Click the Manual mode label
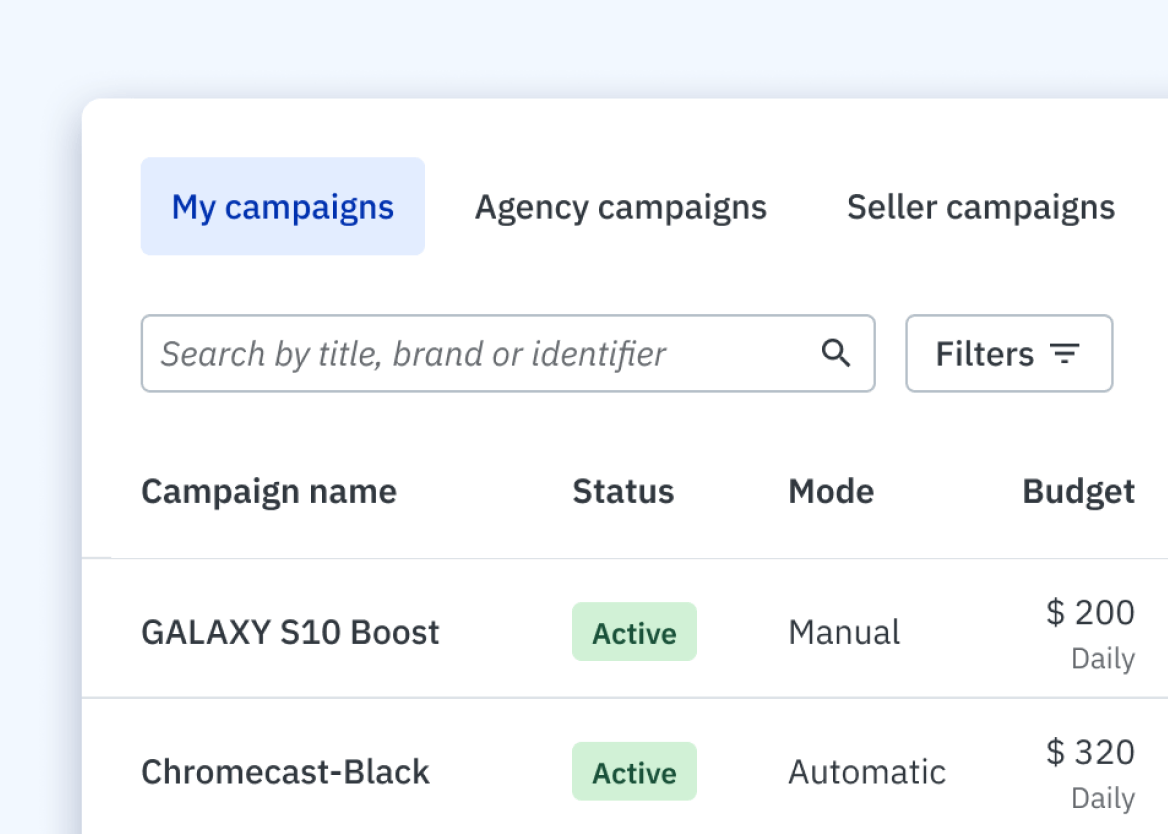The height and width of the screenshot is (834, 1168). click(x=844, y=631)
